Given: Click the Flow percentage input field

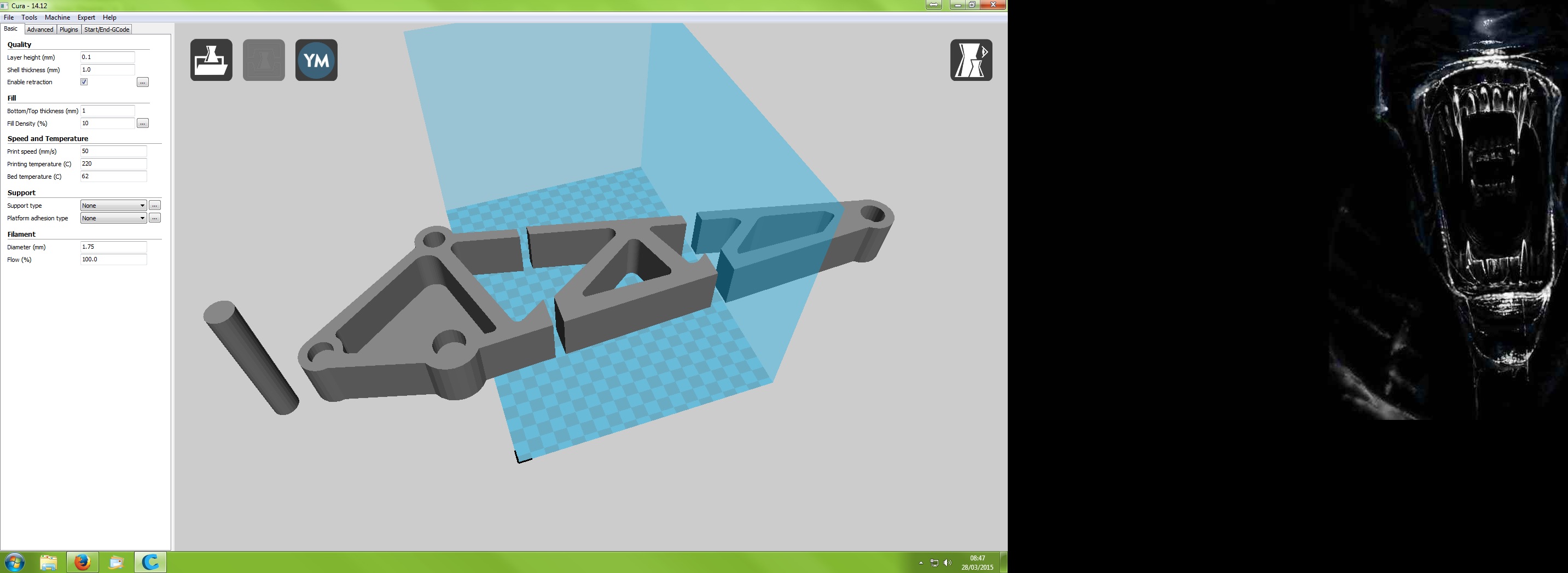Looking at the screenshot, I should click(x=113, y=259).
